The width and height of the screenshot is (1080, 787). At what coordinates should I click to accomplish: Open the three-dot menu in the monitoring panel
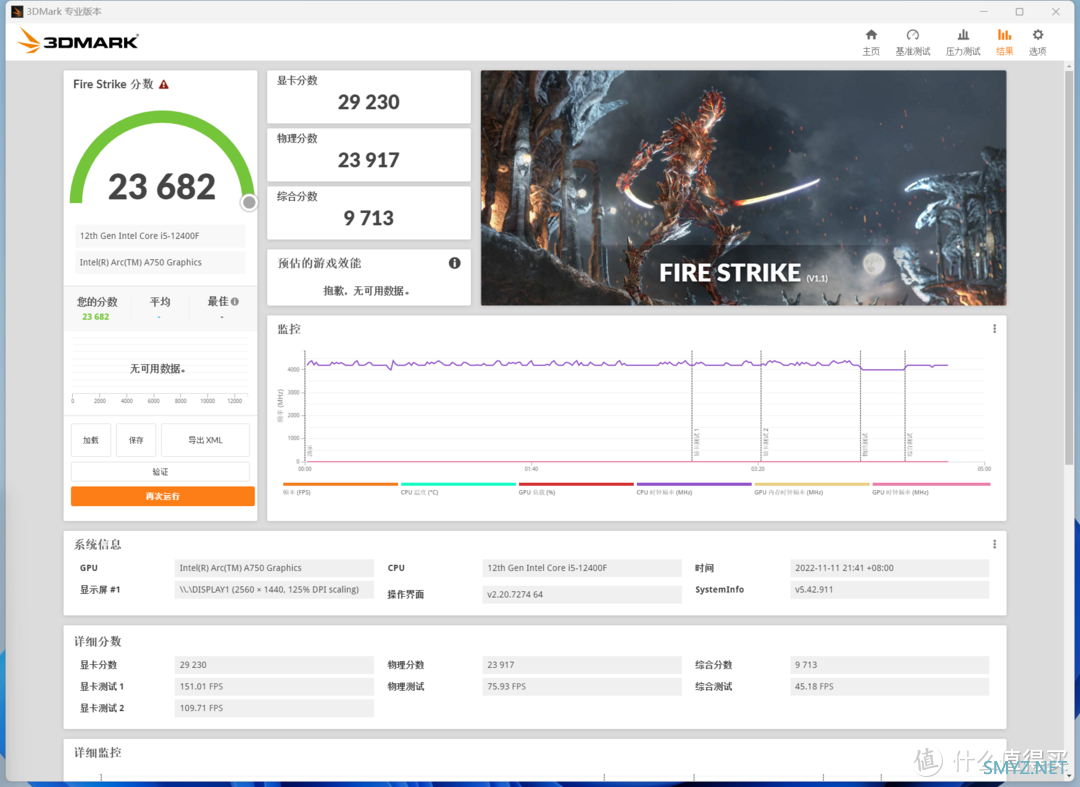(994, 329)
